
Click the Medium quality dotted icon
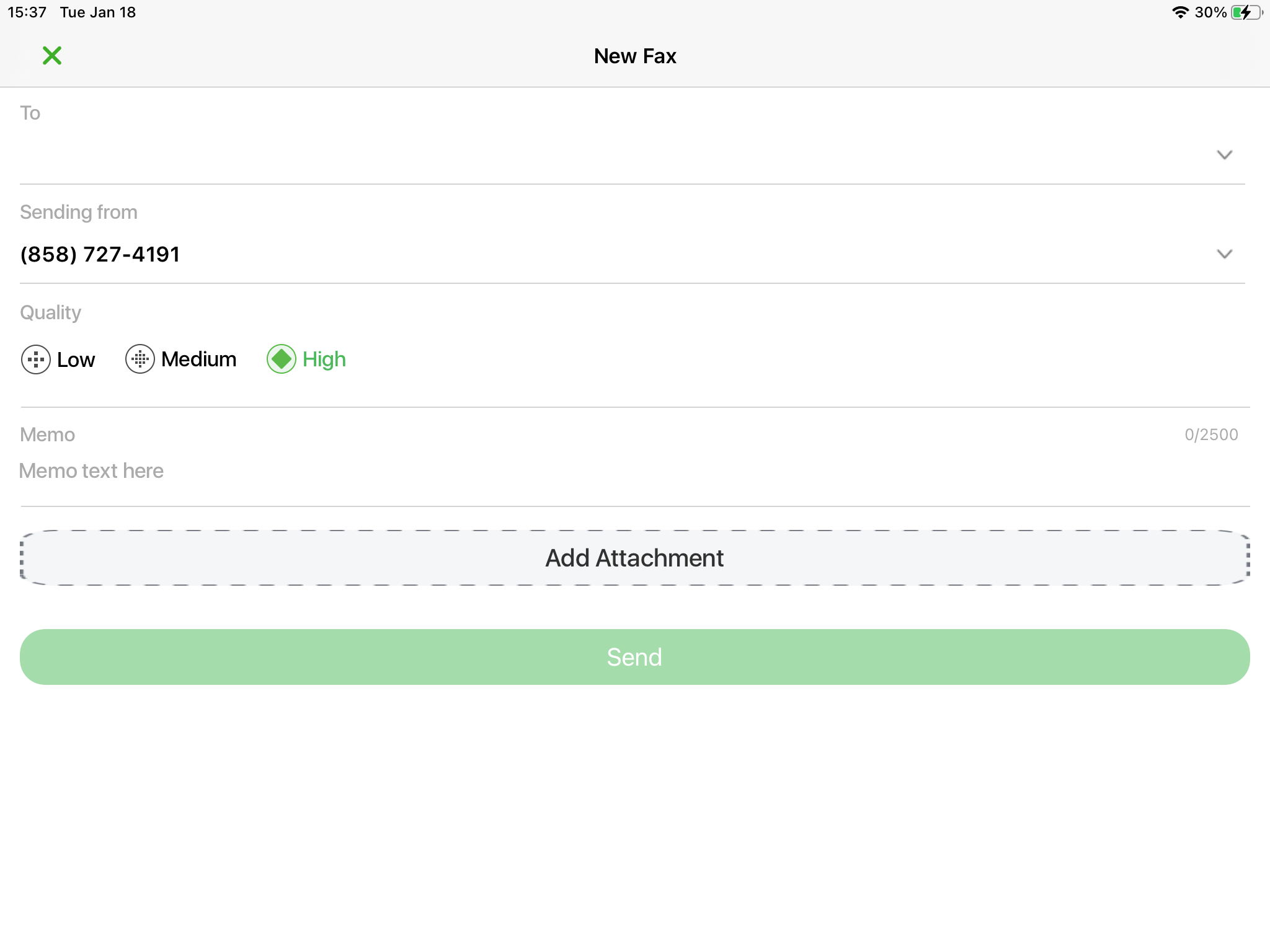[140, 359]
